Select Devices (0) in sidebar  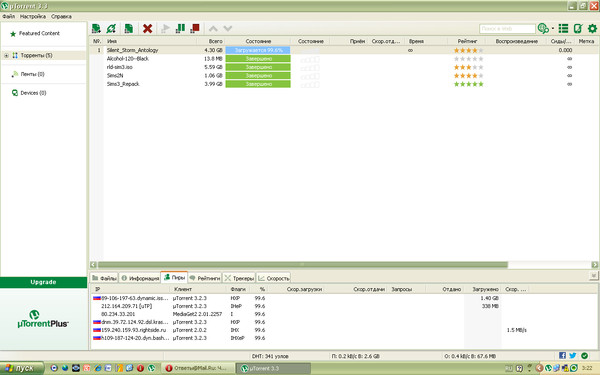33,93
